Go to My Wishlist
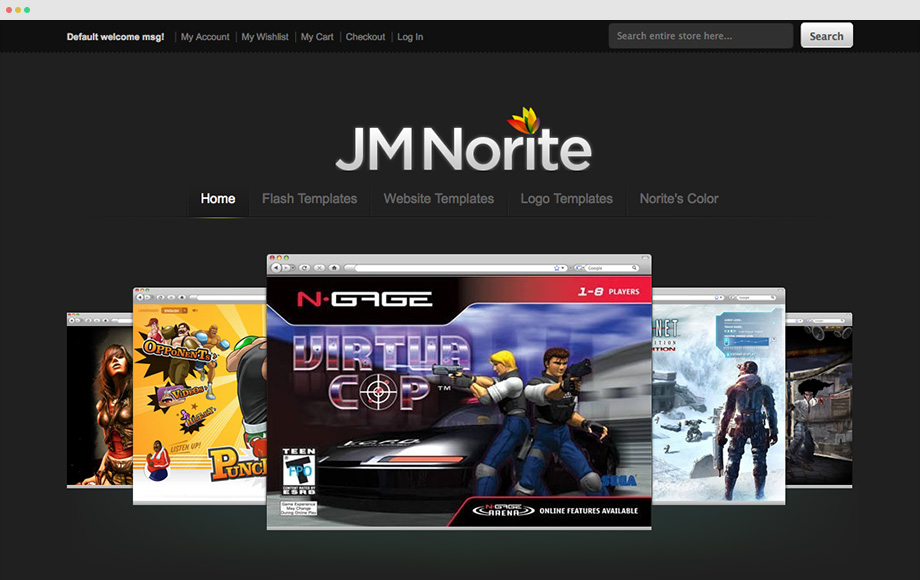The height and width of the screenshot is (580, 920). 265,37
